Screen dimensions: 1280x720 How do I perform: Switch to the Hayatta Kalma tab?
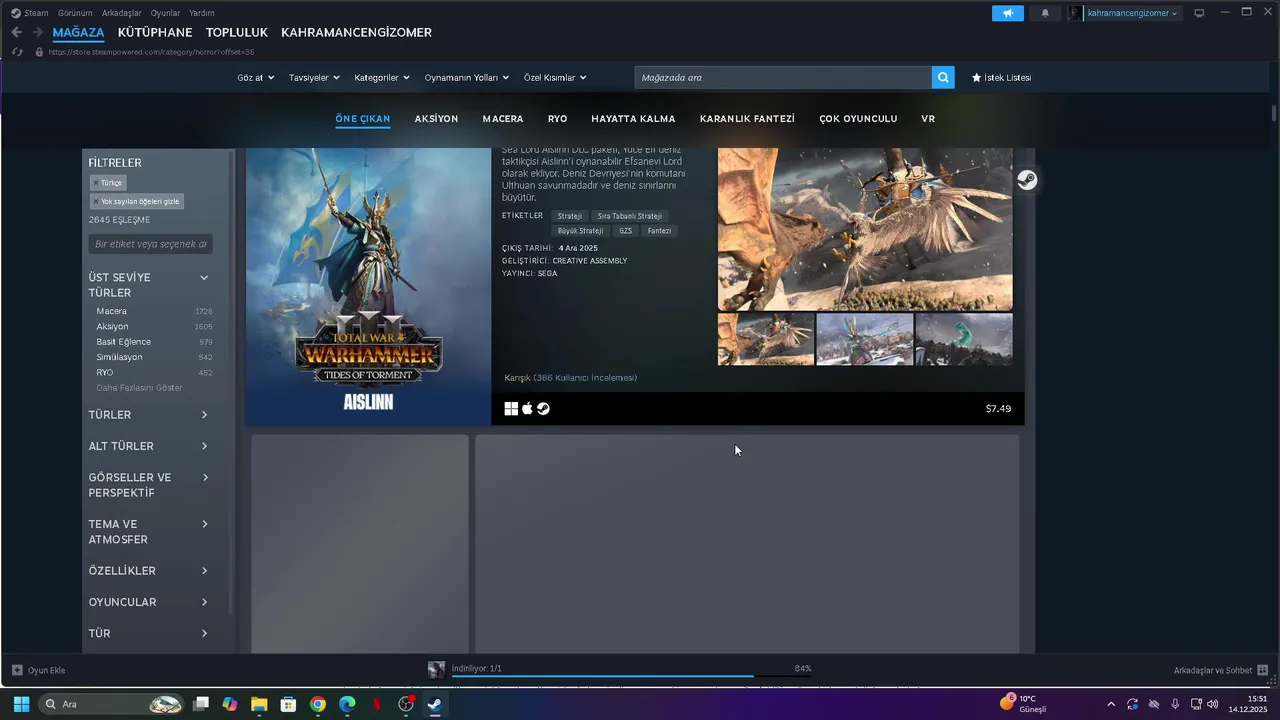point(633,118)
